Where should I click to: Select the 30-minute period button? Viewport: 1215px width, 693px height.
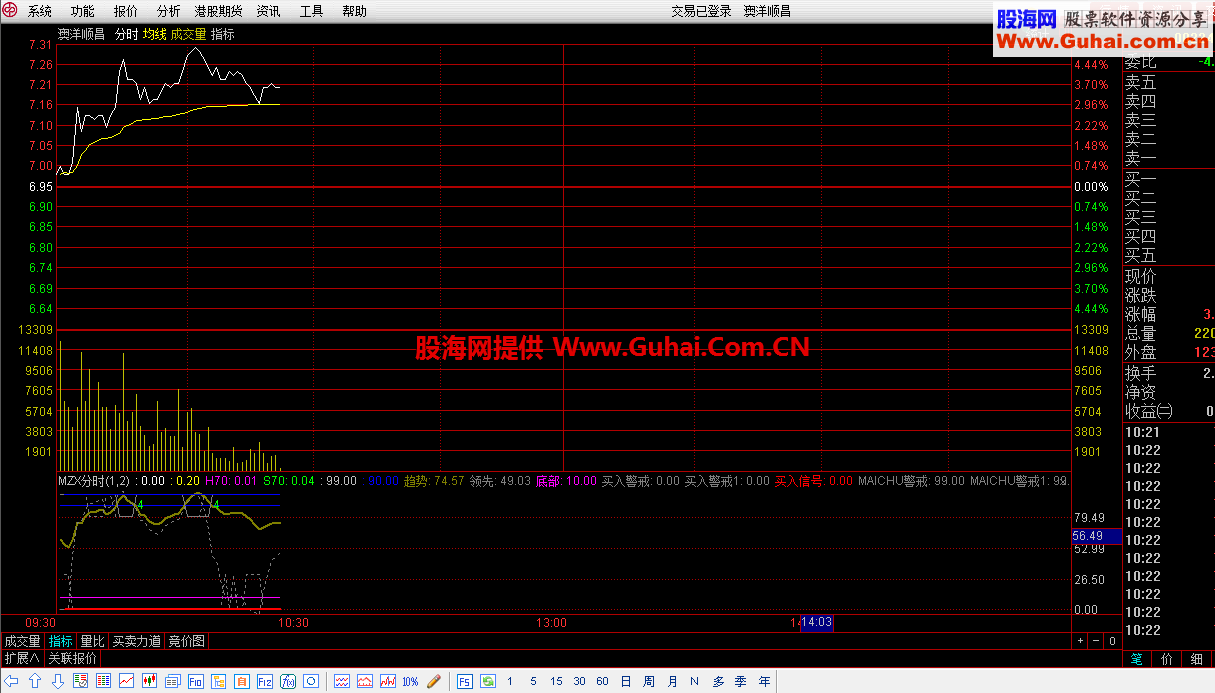point(579,681)
